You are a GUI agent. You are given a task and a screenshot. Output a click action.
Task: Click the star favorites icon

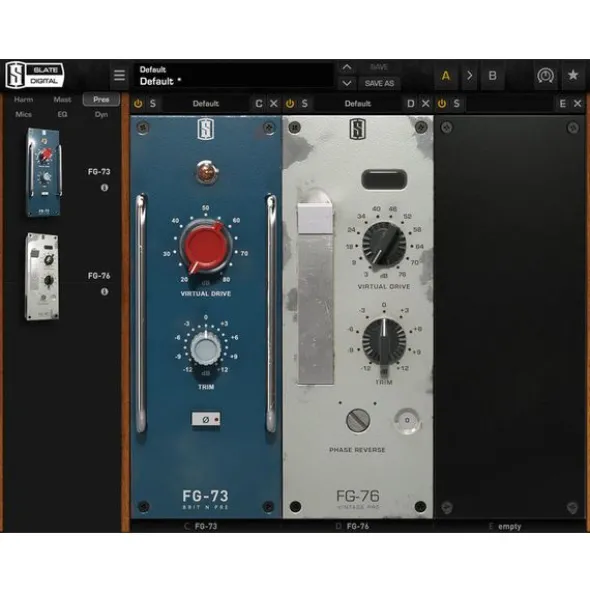[573, 75]
